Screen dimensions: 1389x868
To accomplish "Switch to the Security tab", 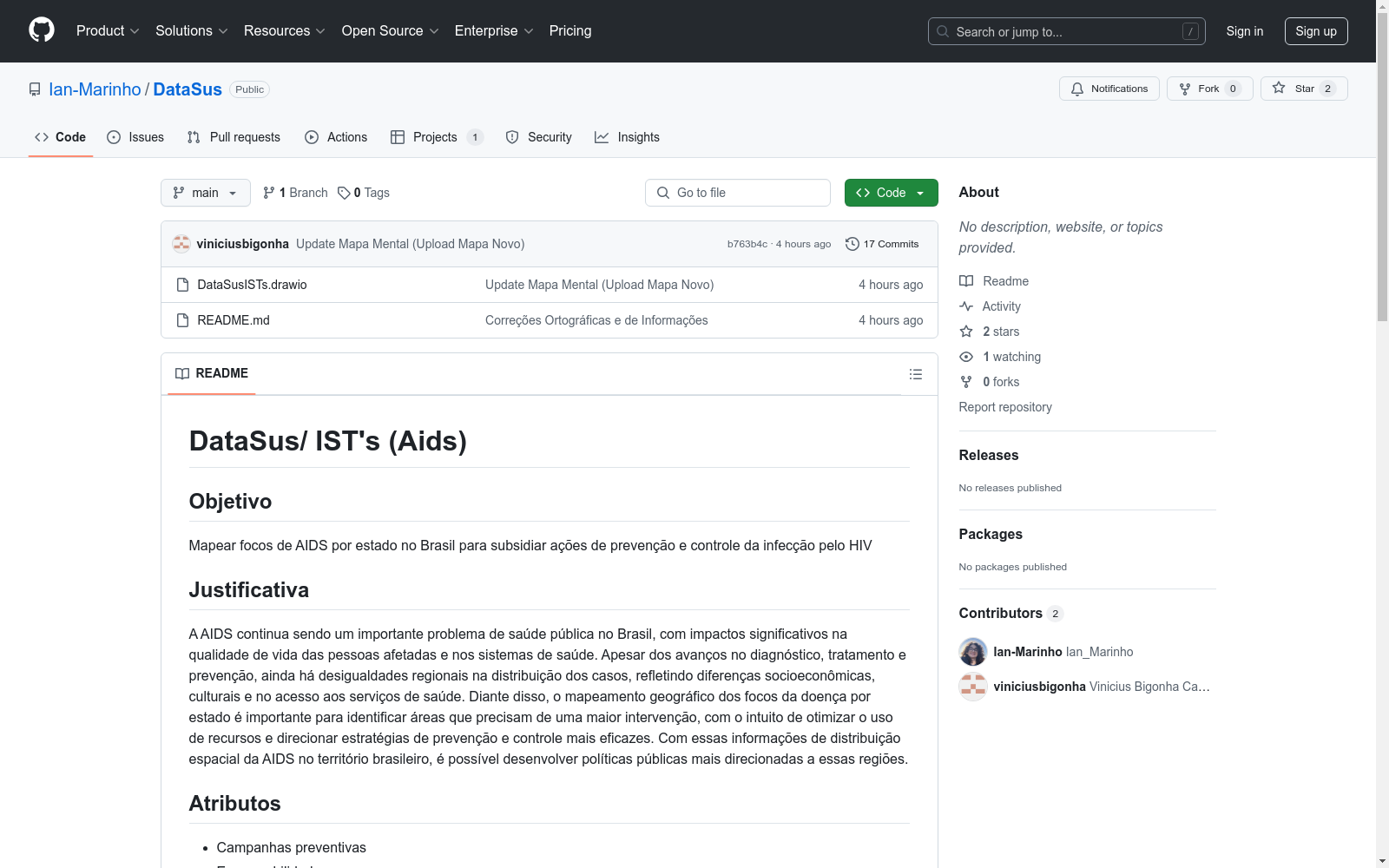I will coord(539,137).
